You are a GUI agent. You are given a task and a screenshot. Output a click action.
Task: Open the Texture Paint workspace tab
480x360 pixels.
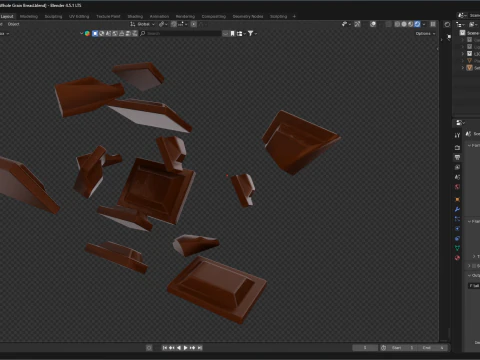[108, 16]
